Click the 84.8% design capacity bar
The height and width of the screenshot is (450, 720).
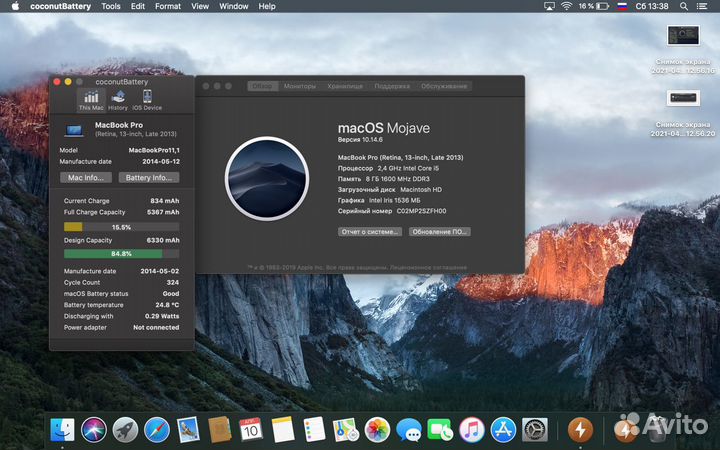click(121, 253)
